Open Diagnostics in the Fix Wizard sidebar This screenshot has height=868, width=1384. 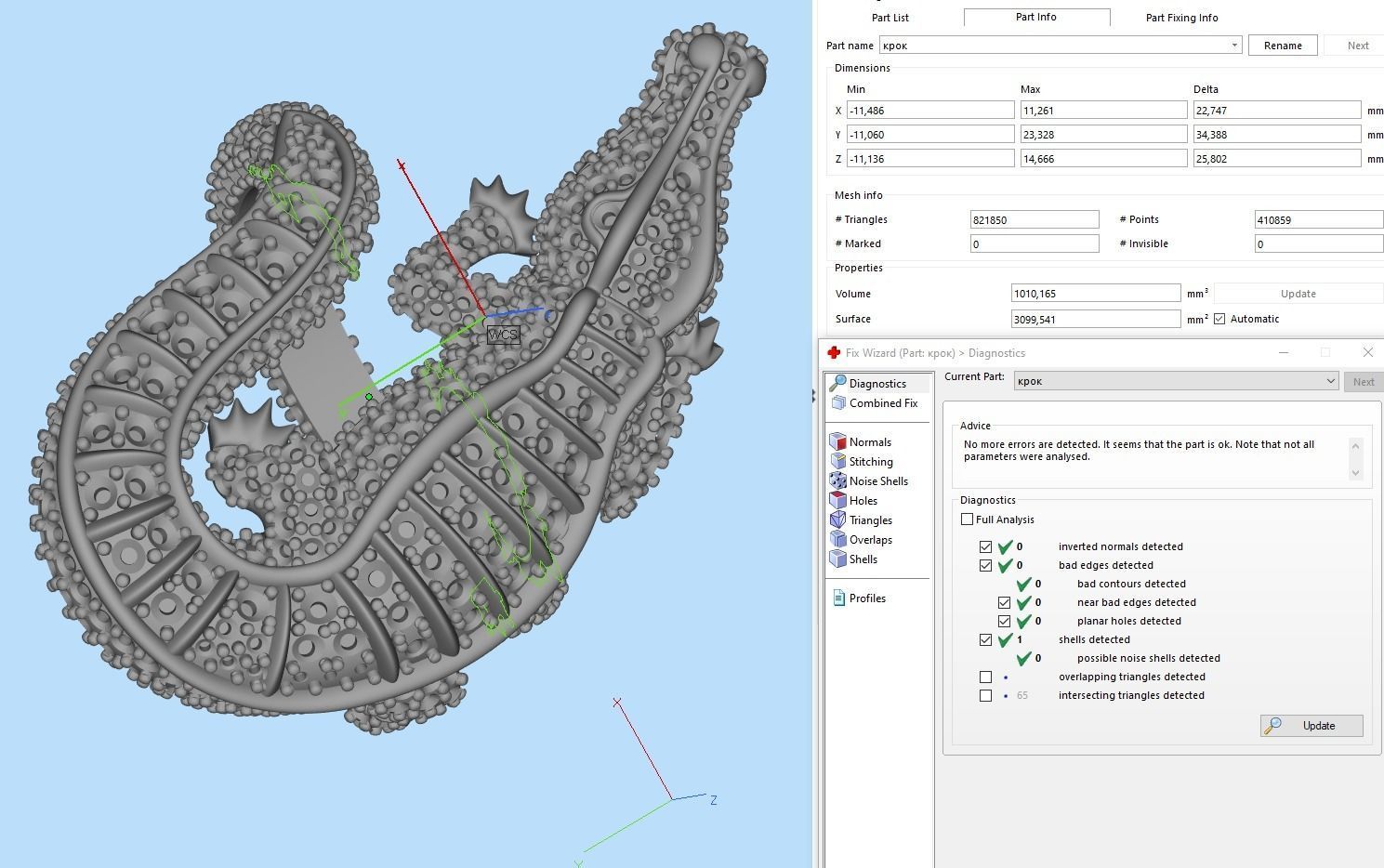tap(877, 383)
